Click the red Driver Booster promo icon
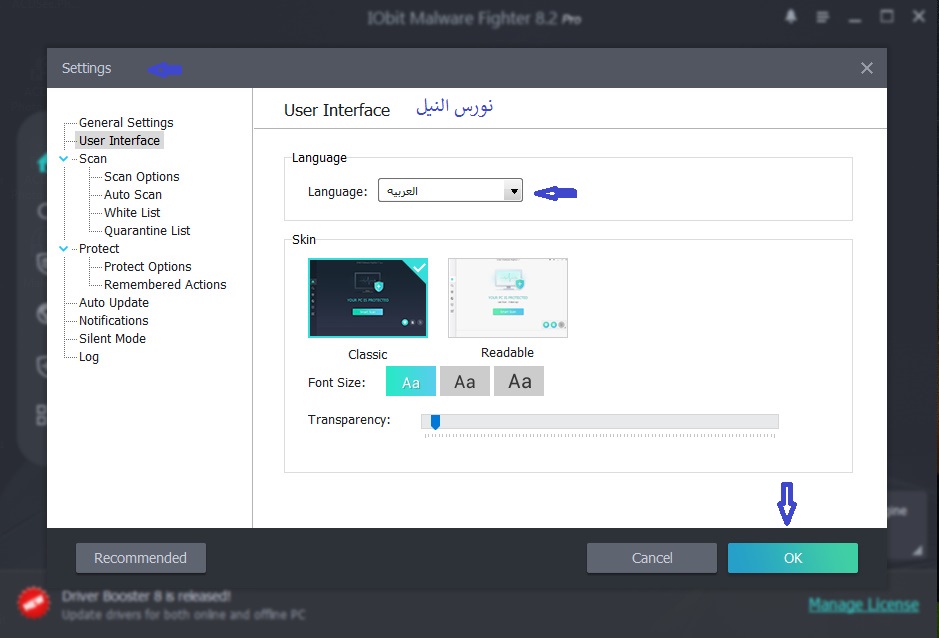Screen dimensions: 939x638 34,601
